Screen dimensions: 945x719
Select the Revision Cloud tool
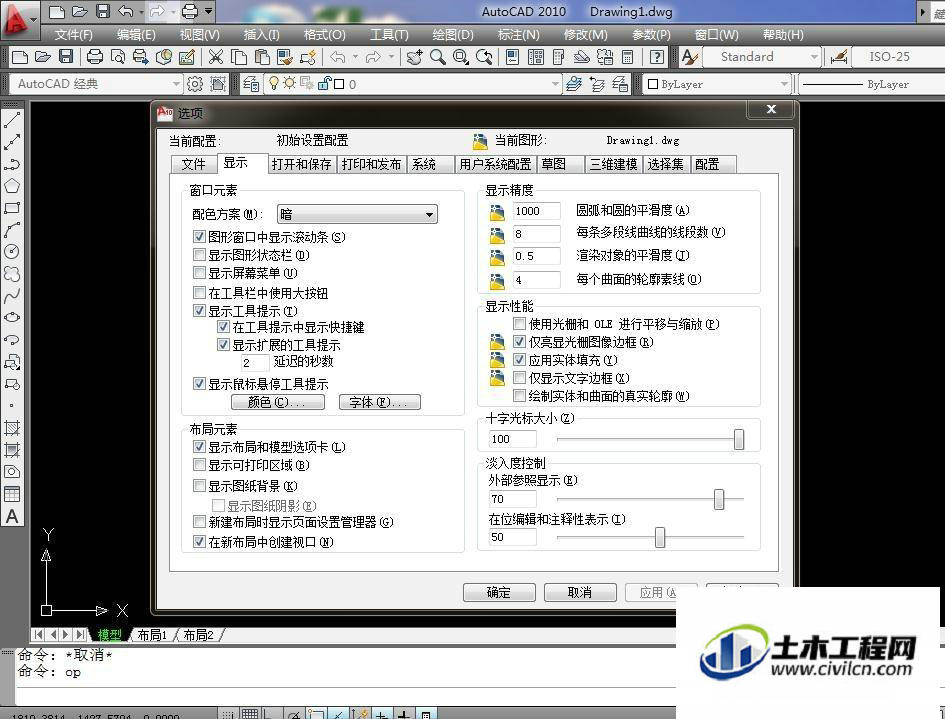(12, 274)
